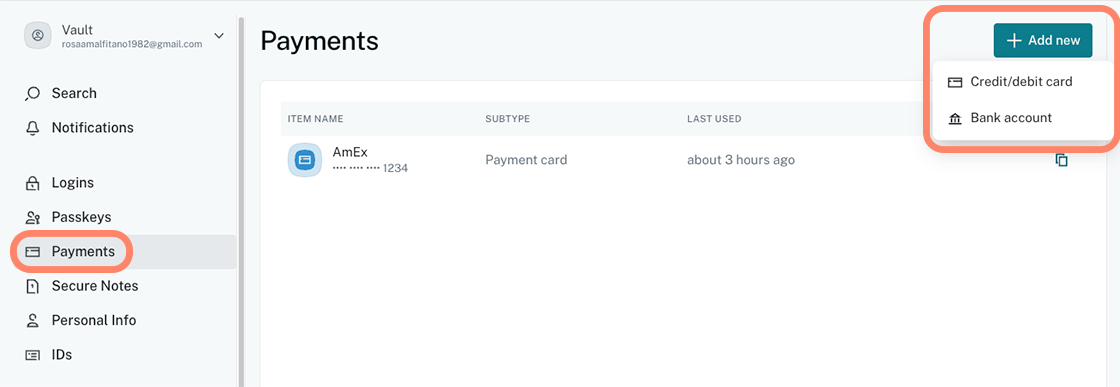Click the Personal Info person icon
This screenshot has width=1120, height=387.
pos(32,321)
